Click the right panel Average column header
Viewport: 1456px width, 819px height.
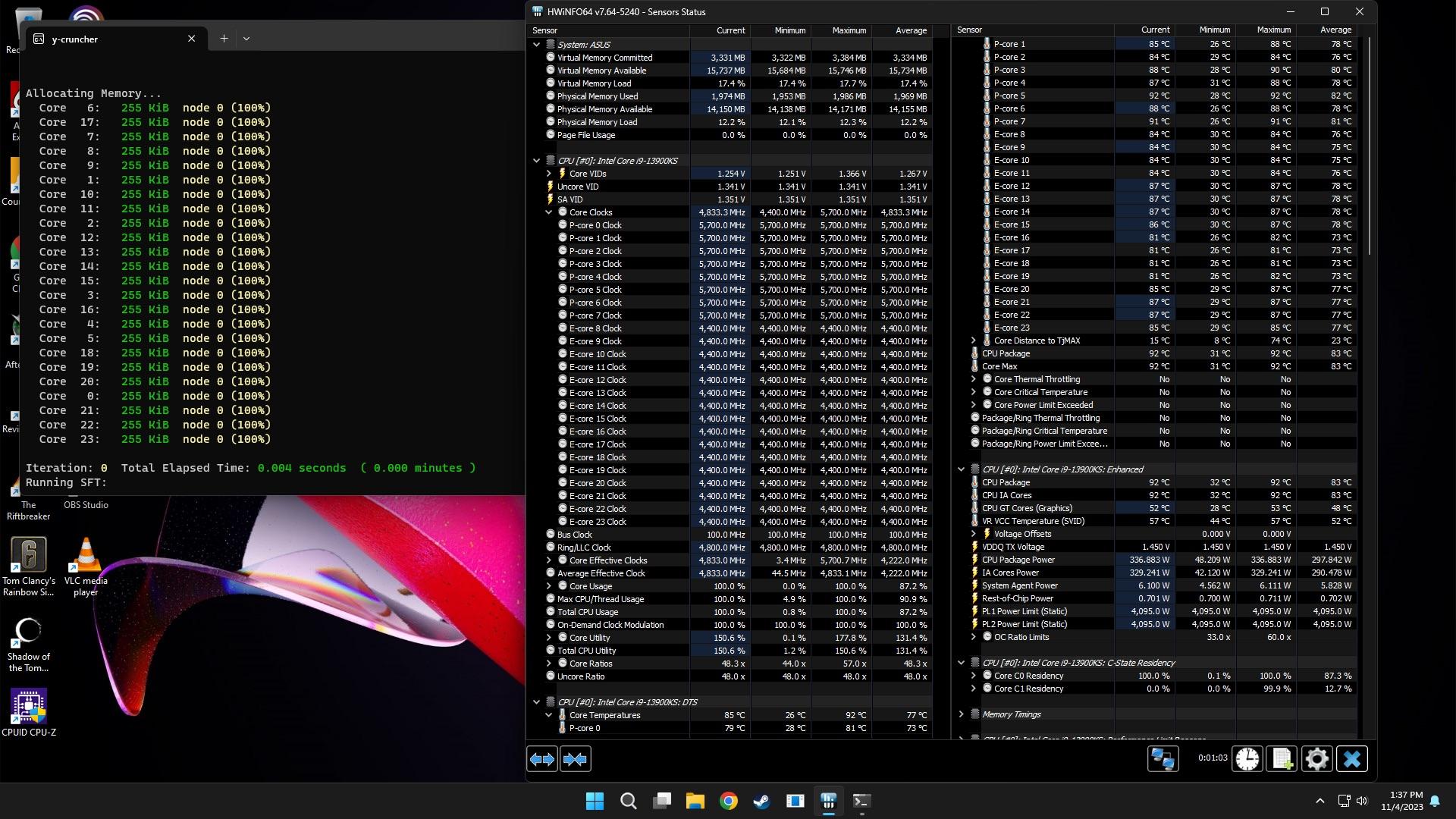point(1326,30)
